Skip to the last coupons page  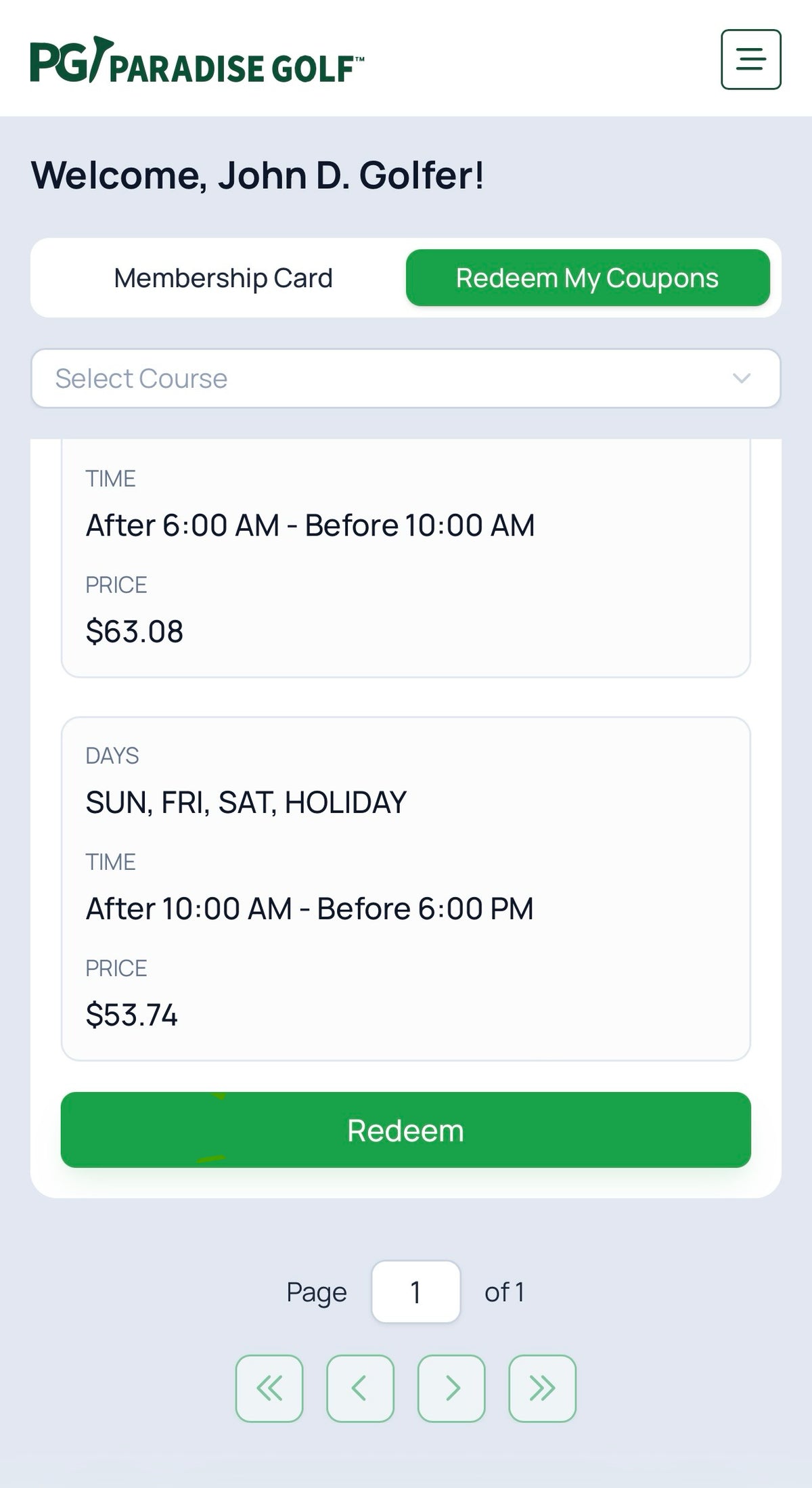coord(542,1388)
